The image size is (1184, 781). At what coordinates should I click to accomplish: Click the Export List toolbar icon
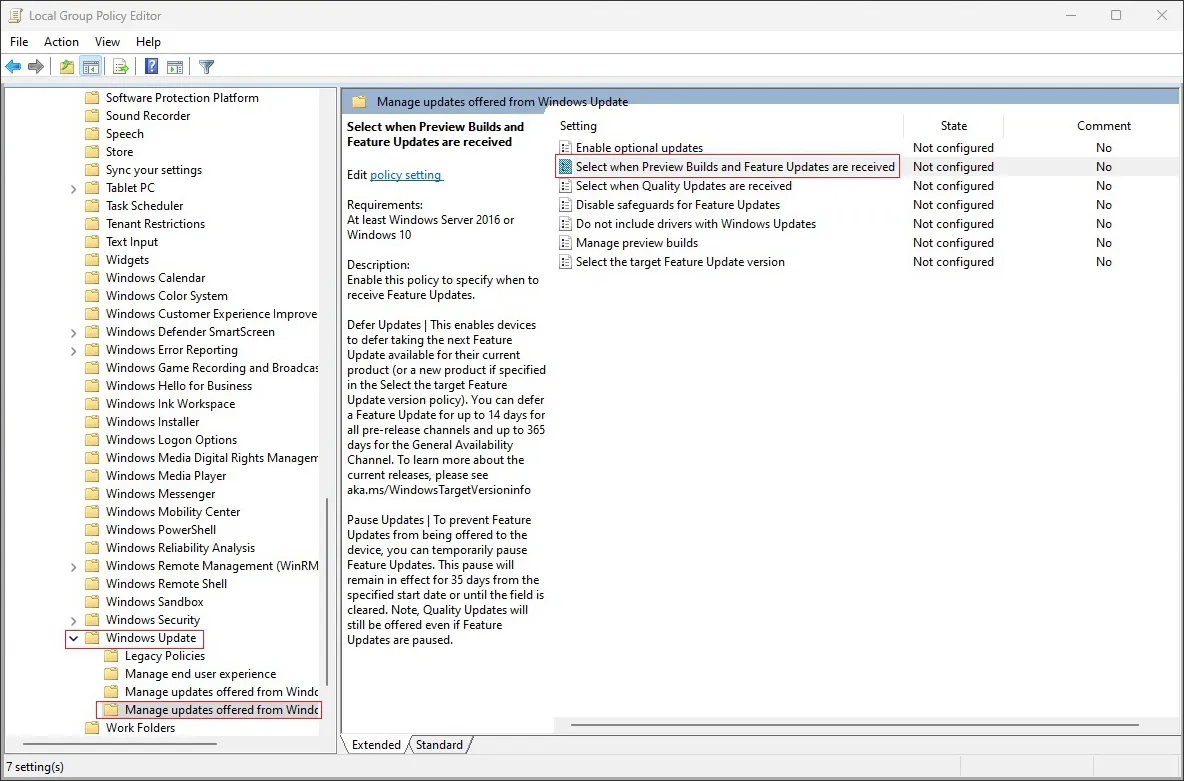(121, 67)
